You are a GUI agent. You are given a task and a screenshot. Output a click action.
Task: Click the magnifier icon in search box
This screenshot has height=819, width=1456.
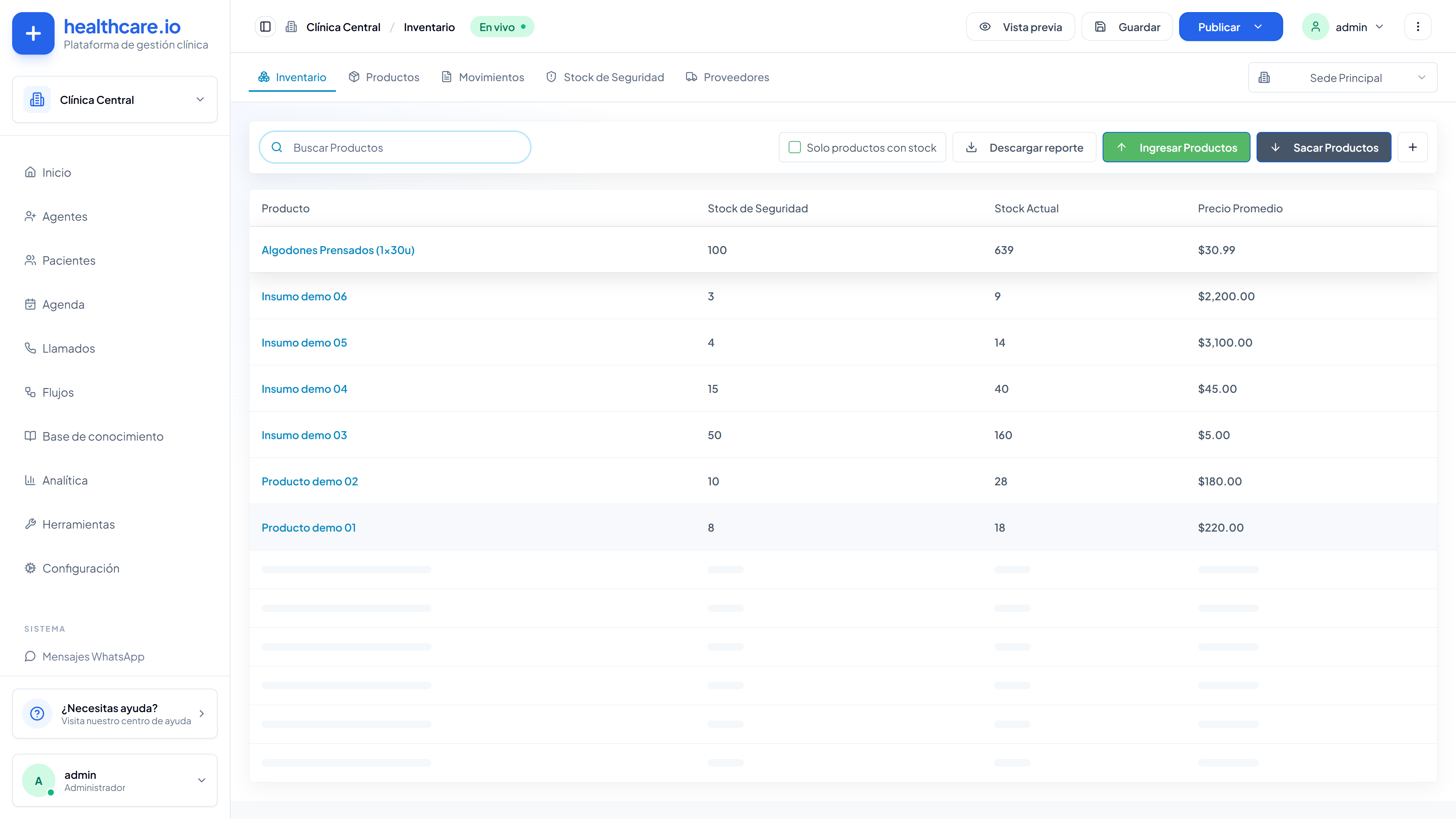[277, 147]
